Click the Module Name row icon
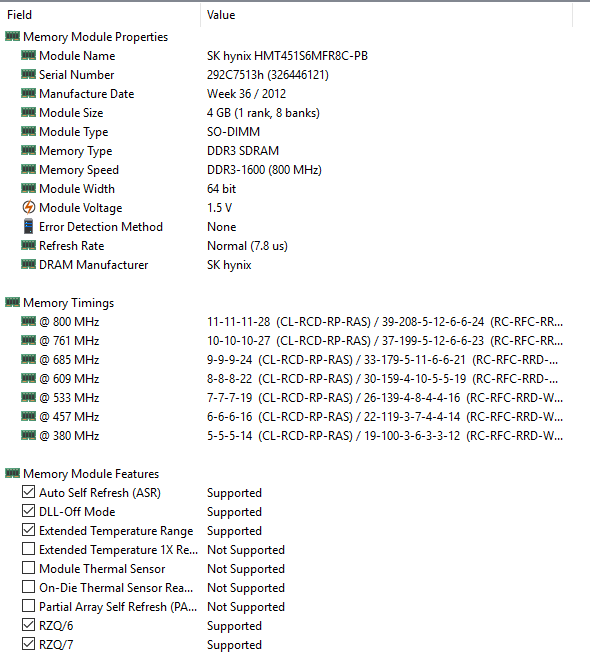This screenshot has height=652, width=590. click(28, 55)
